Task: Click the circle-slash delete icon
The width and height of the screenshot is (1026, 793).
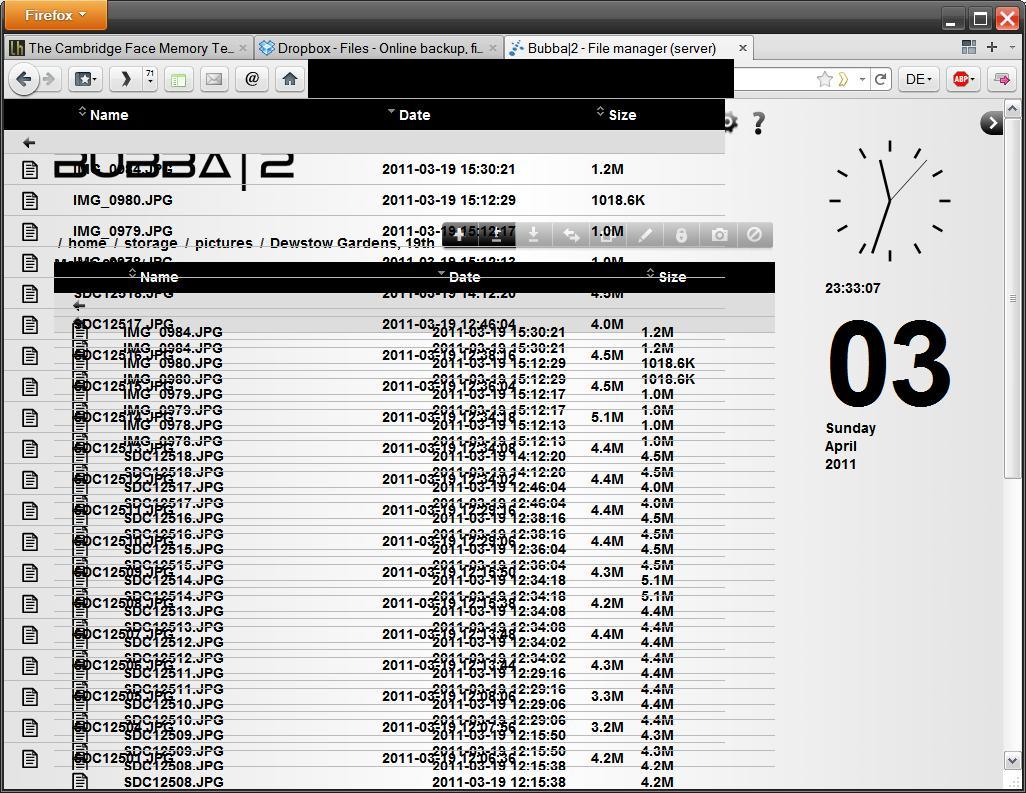Action: (x=754, y=234)
